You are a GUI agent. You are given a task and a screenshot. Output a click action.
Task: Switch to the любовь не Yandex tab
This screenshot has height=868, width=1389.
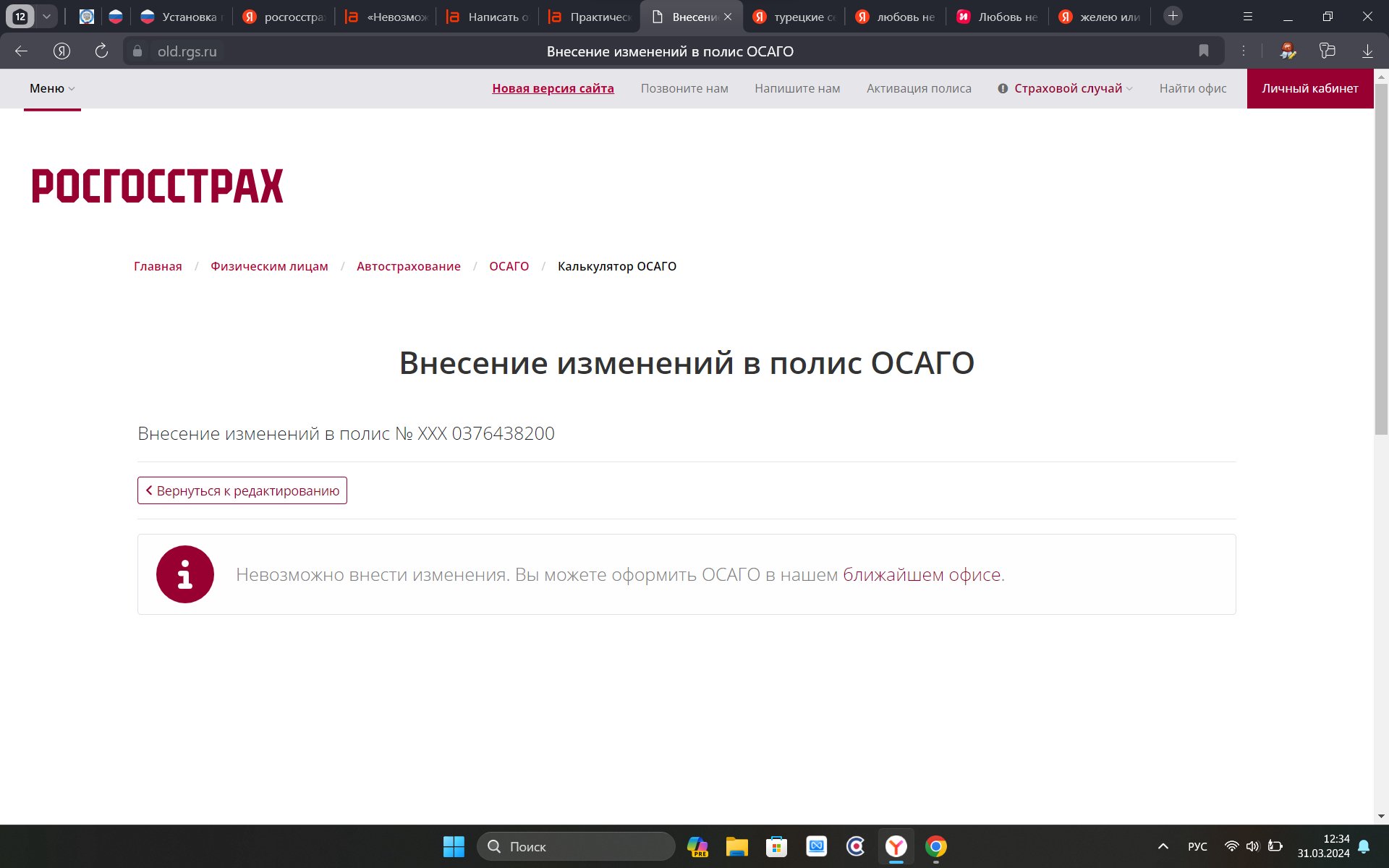tap(896, 17)
